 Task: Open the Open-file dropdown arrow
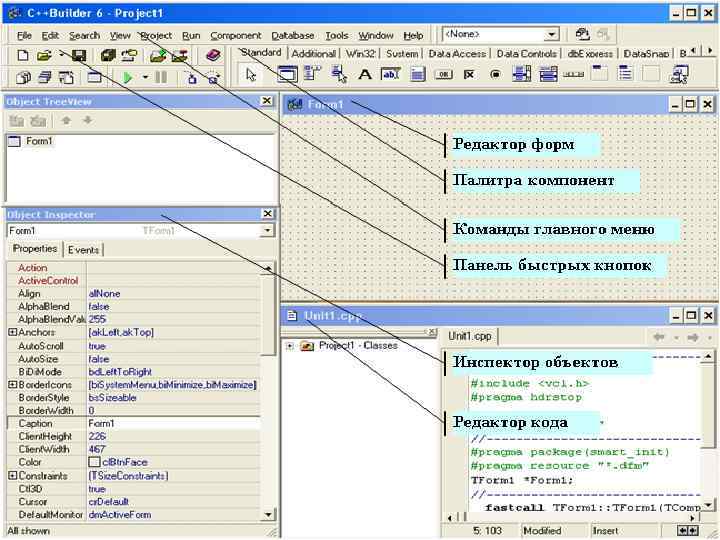click(x=62, y=55)
